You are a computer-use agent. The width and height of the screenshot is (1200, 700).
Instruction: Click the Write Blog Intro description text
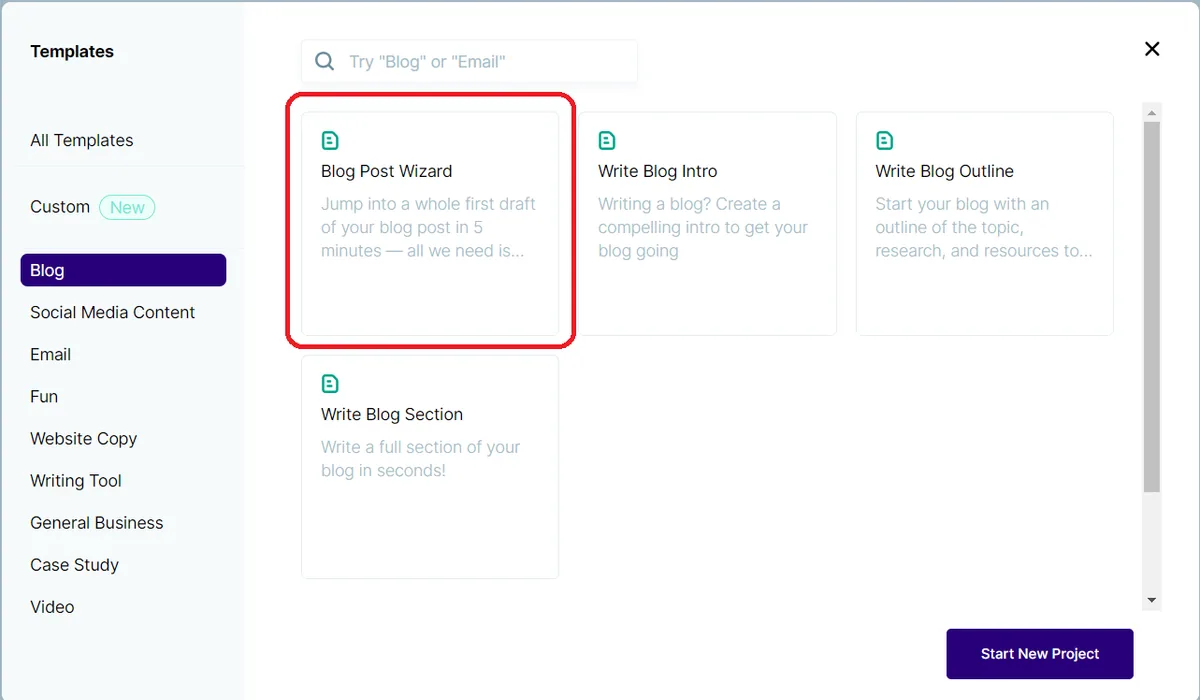pyautogui.click(x=703, y=227)
